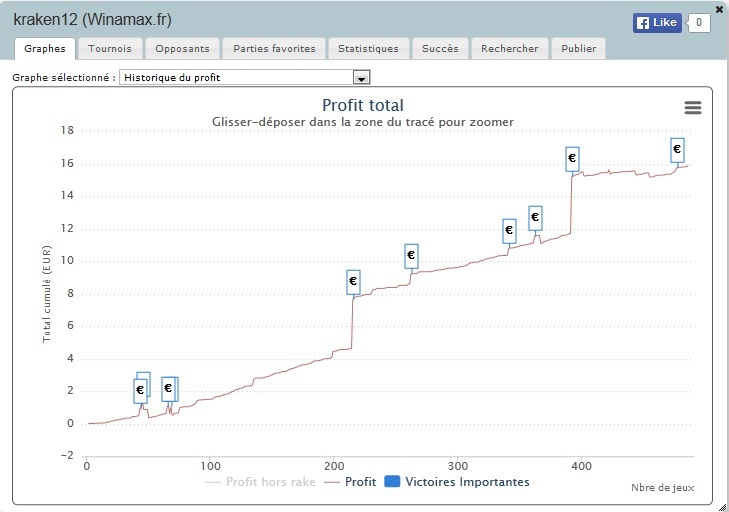The image size is (729, 512).
Task: Click the Historique du profit combo box
Action: [245, 78]
